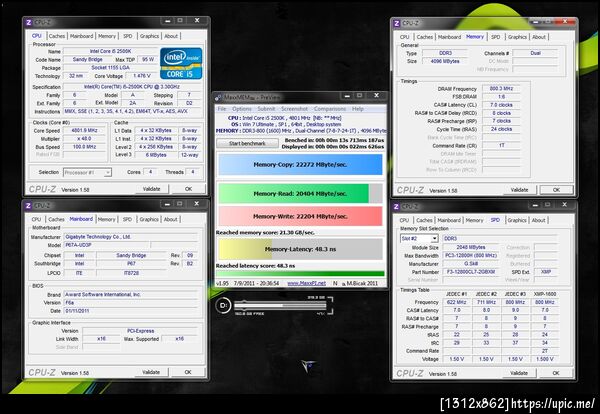Click the Intel Core i5 2500K name field
This screenshot has height=414, width=600.
coord(111,51)
